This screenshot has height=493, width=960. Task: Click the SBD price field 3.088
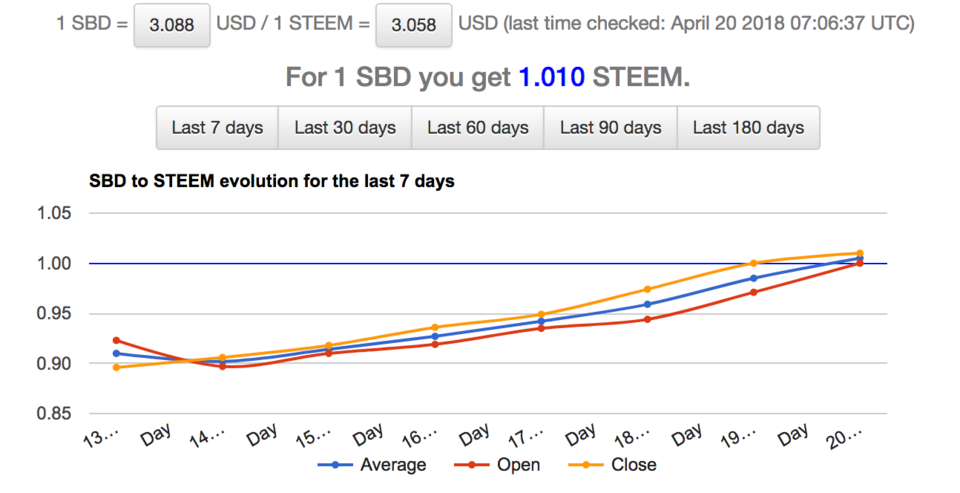[x=172, y=25]
